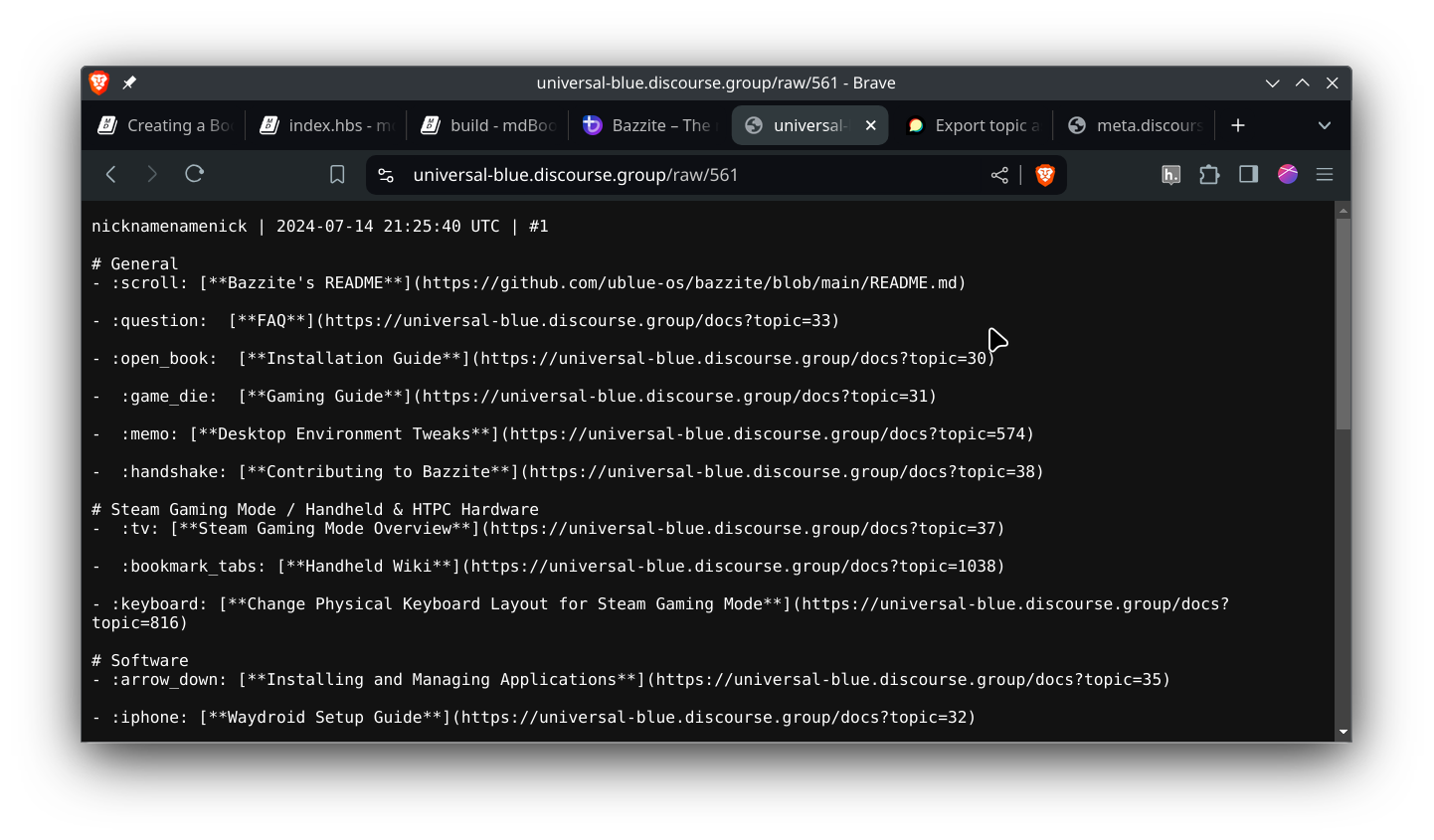
Task: Click the '# Software' heading text
Action: (140, 661)
